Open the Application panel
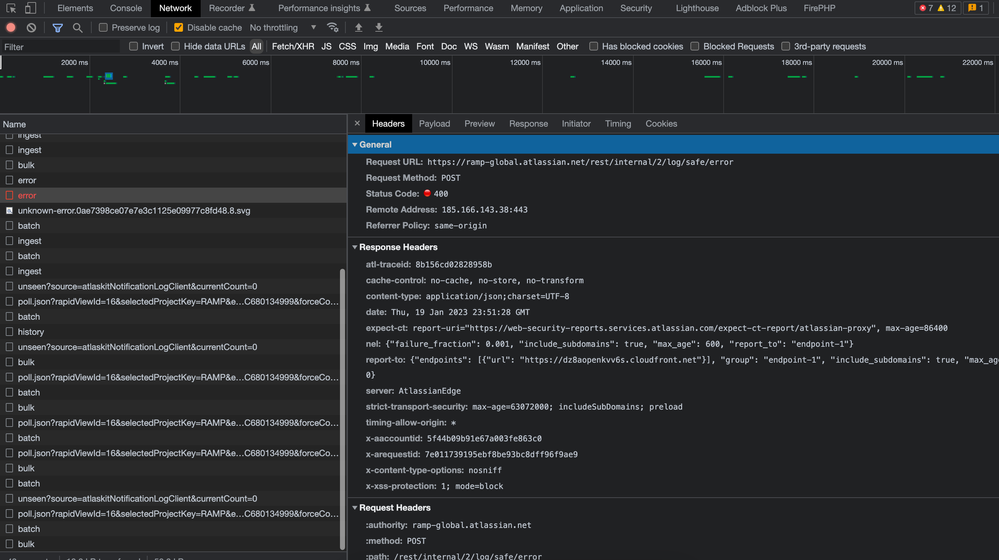The image size is (999, 560). coord(581,8)
